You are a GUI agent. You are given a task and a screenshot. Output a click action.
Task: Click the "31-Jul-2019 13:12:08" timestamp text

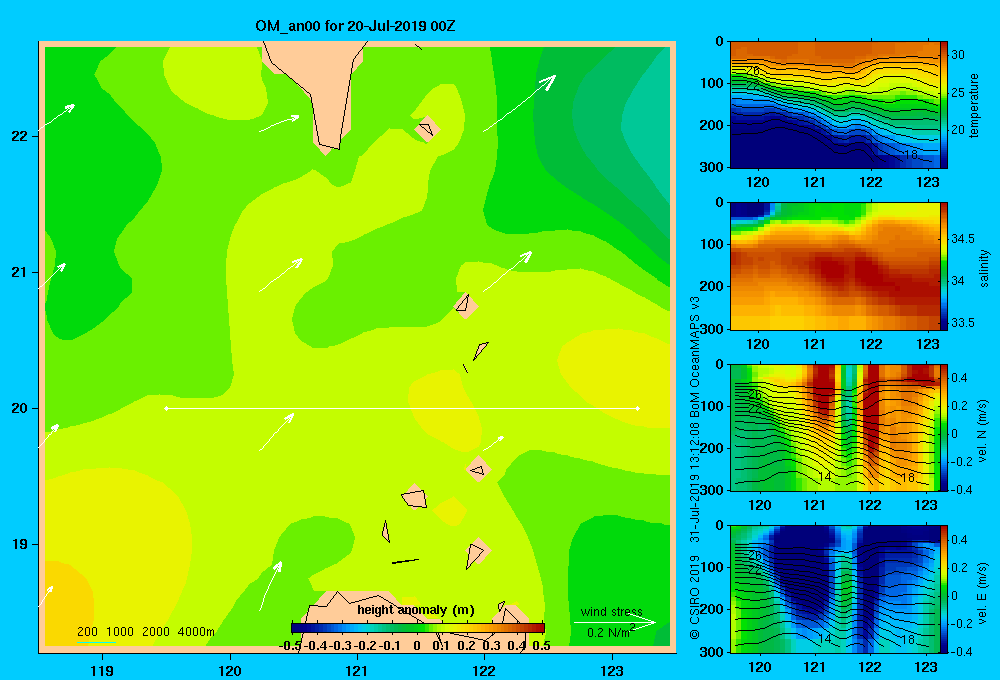pyautogui.click(x=695, y=482)
